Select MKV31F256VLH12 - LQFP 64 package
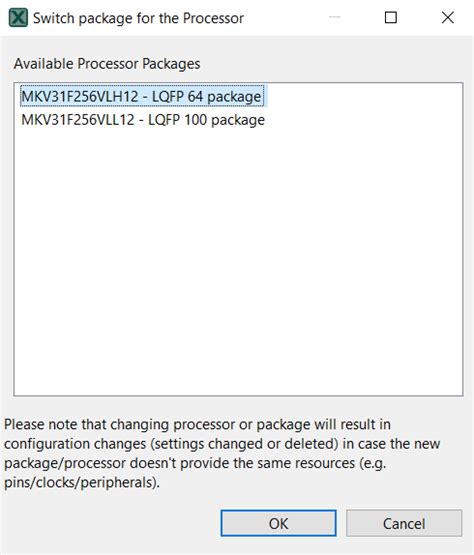474x555 pixels. pyautogui.click(x=142, y=97)
